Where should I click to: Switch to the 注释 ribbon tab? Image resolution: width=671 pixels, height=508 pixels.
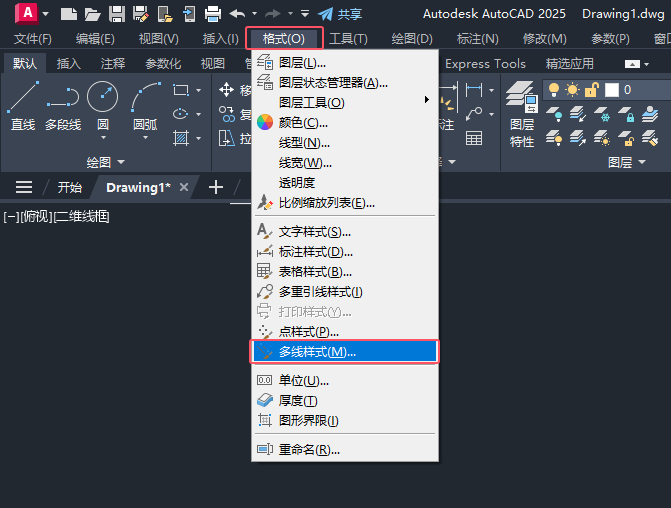pyautogui.click(x=113, y=63)
